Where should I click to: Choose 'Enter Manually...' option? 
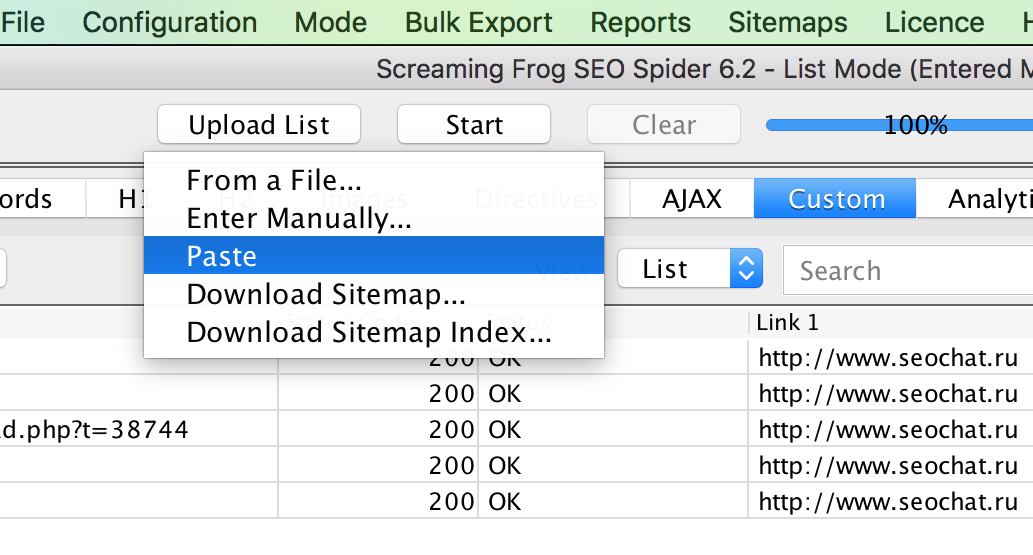point(374,218)
